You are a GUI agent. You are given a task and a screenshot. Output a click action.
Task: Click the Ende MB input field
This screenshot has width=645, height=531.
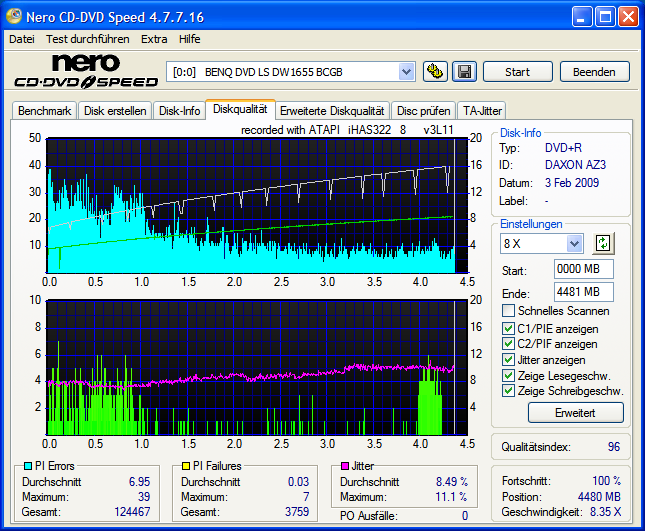[583, 292]
